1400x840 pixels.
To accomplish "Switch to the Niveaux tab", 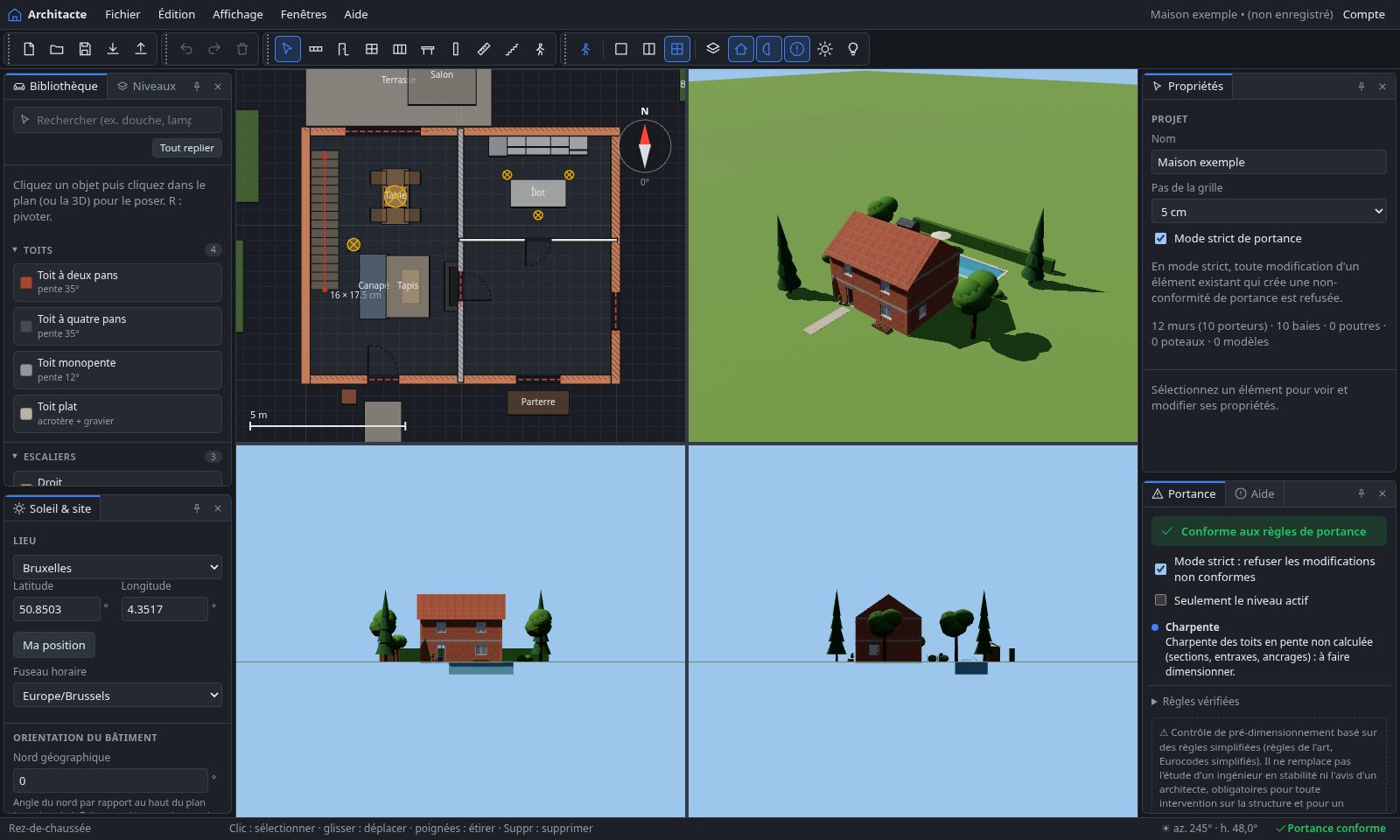I will click(x=146, y=86).
